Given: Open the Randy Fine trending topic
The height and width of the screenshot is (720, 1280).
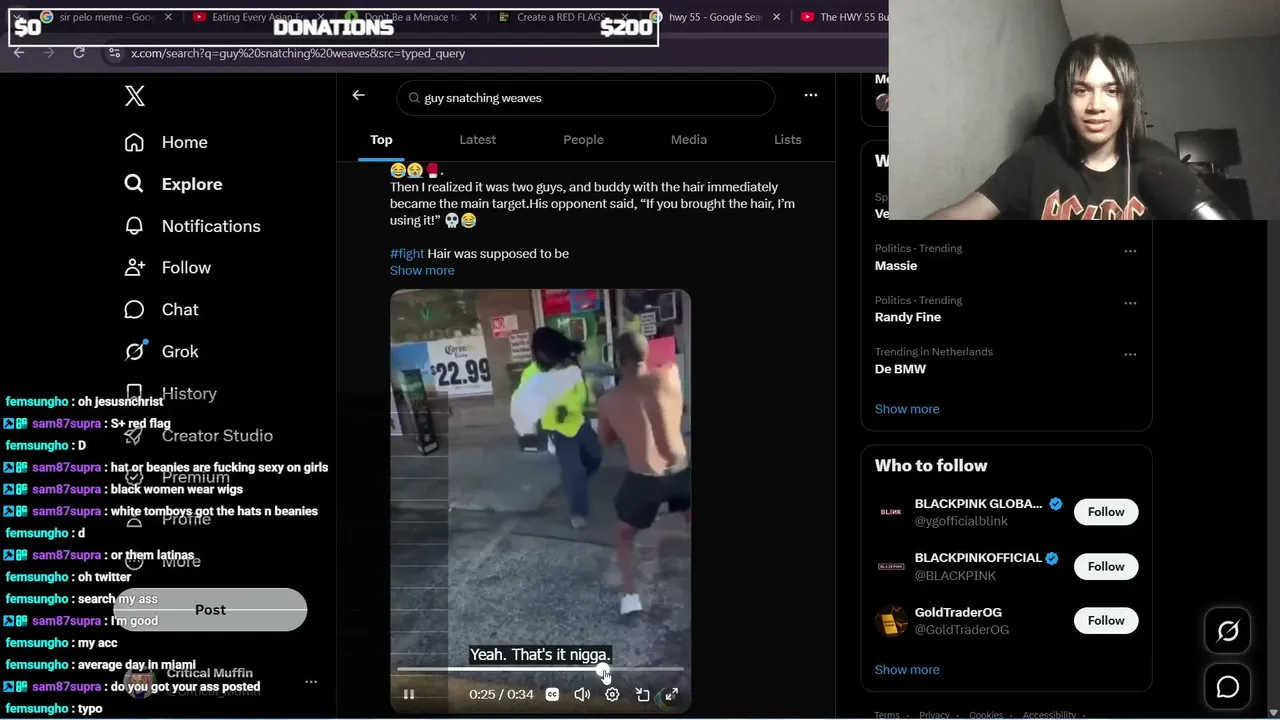Looking at the screenshot, I should pyautogui.click(x=908, y=317).
